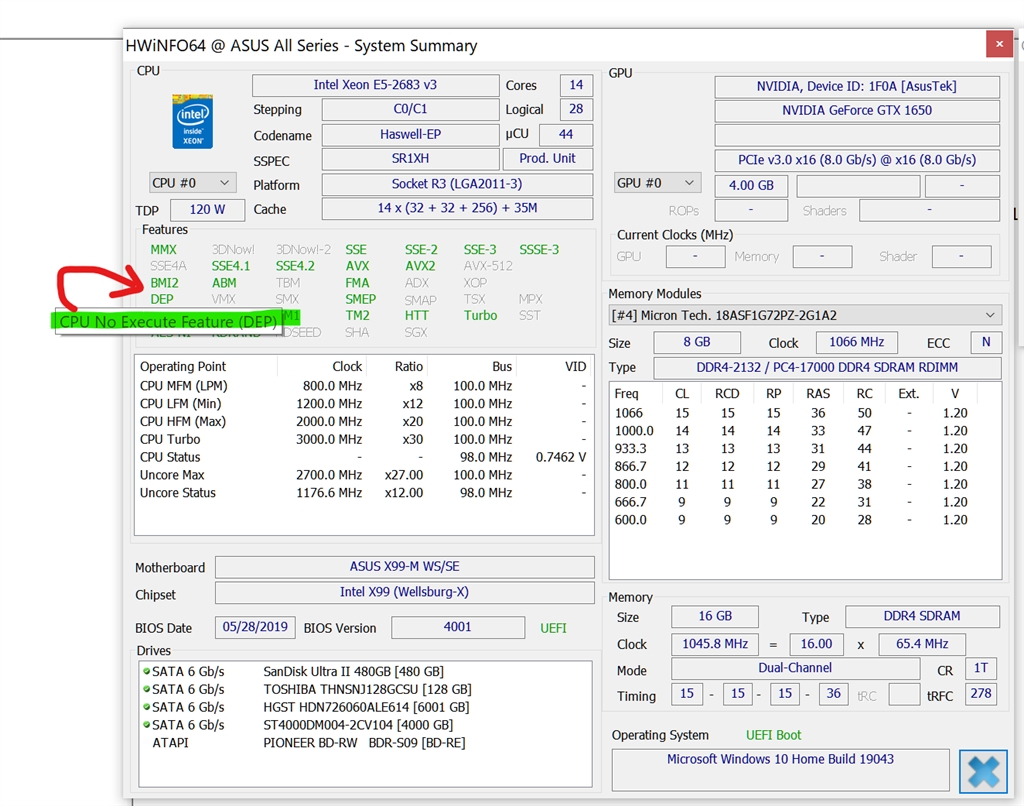Click green status dot beside ST4000DM004 drive
This screenshot has width=1024, height=806.
(x=147, y=725)
